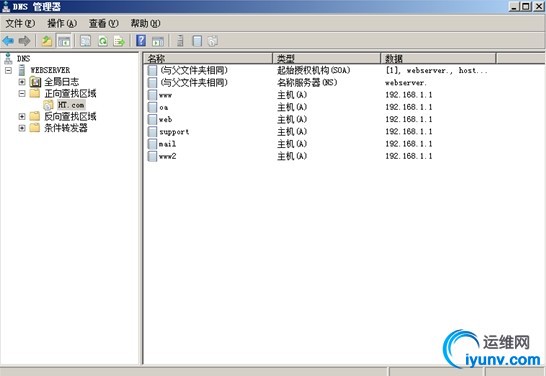546x376 pixels.
Task: Open Properties via the toolbar sheet icon
Action: (x=85, y=41)
